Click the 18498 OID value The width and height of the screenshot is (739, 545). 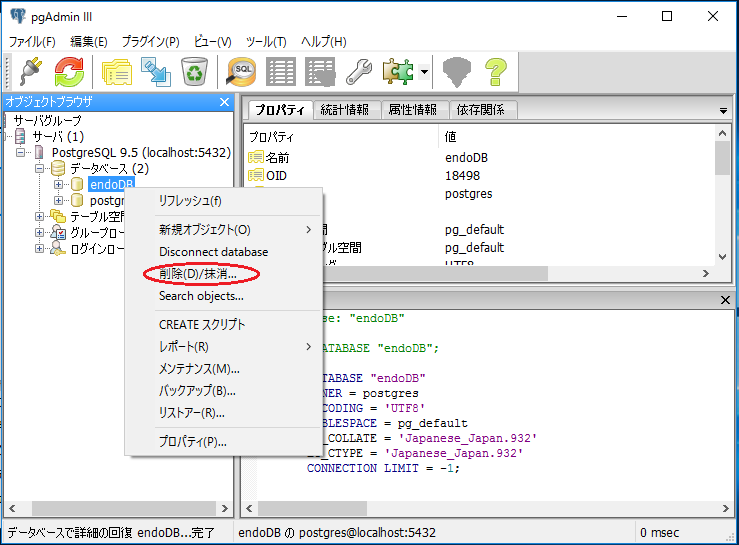click(462, 175)
